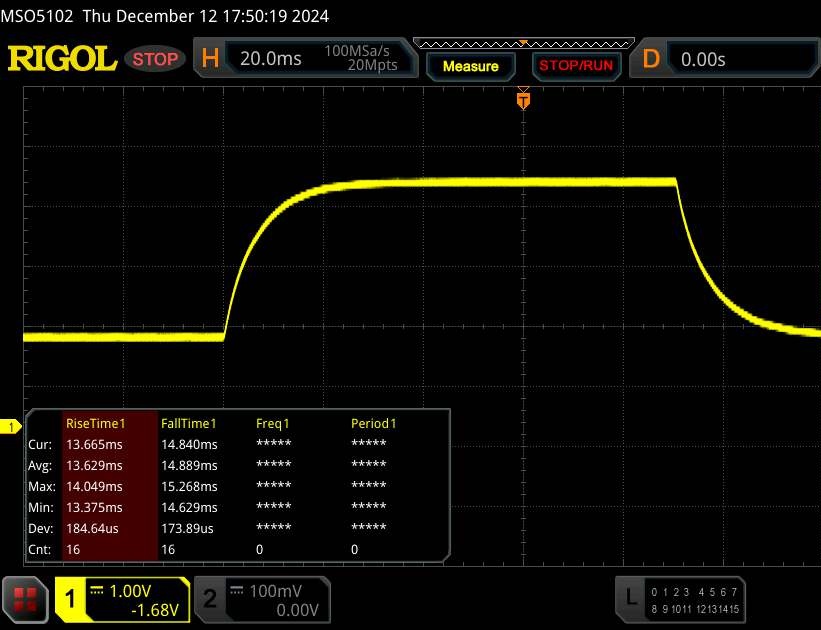This screenshot has width=821, height=630.
Task: Select the Period1 measurement column header
Action: 373,423
